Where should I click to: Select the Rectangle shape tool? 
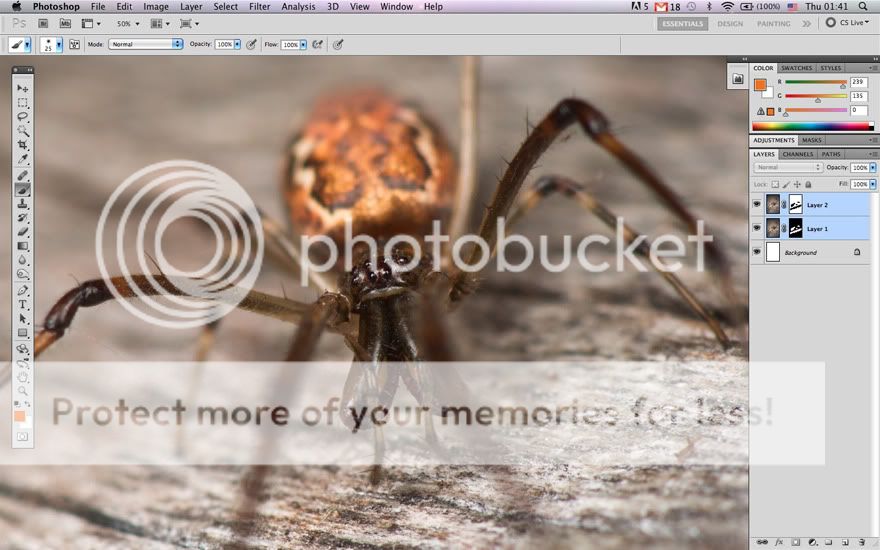tap(22, 333)
